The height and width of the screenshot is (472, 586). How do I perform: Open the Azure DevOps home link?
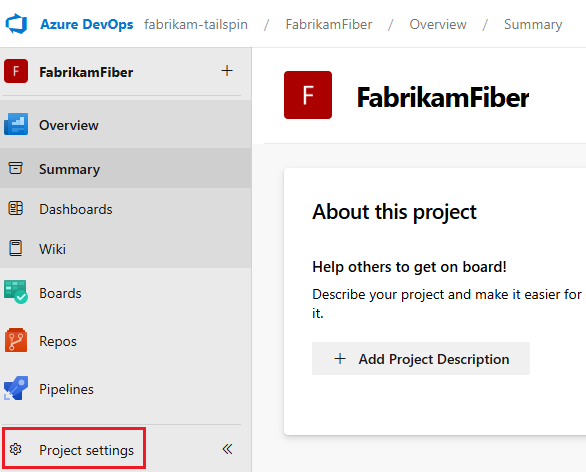point(87,24)
